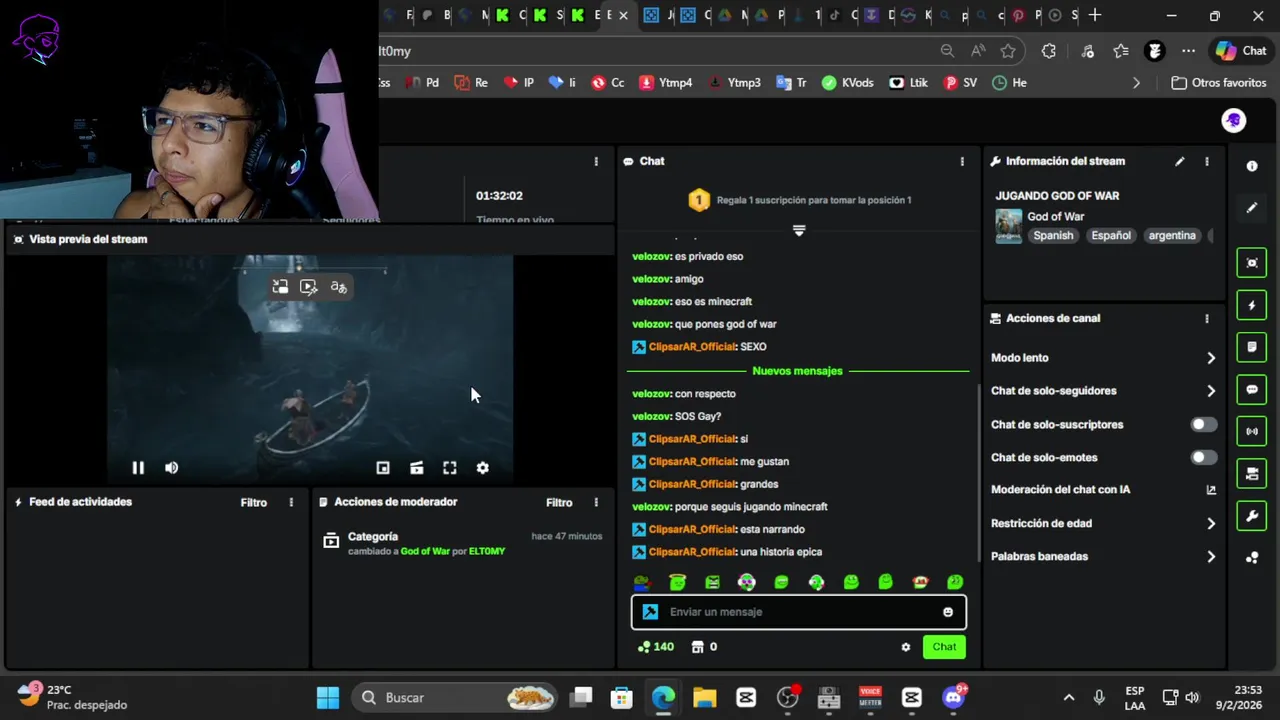Open Feed de actividades Filtro
The width and height of the screenshot is (1280, 720).
coord(254,503)
